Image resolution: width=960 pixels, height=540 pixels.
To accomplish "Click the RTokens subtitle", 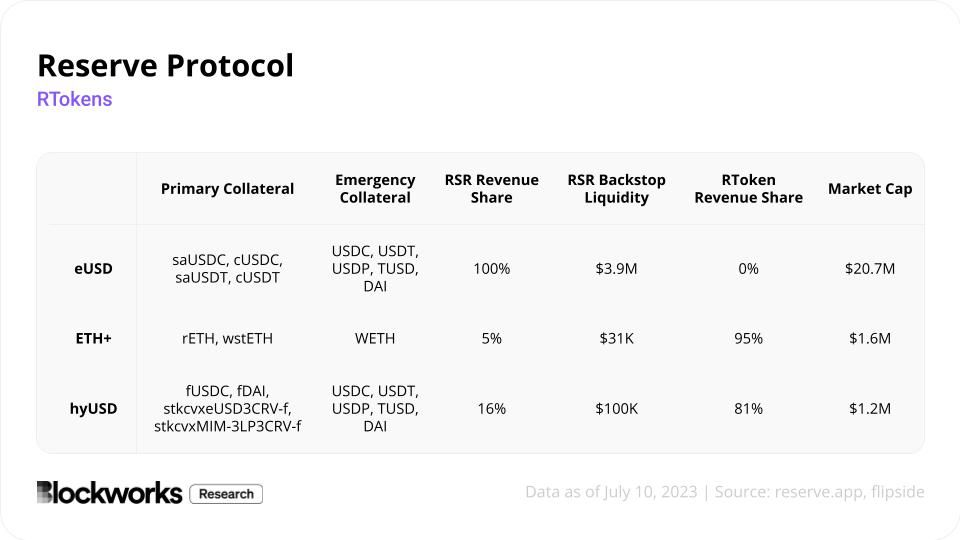I will tap(74, 99).
